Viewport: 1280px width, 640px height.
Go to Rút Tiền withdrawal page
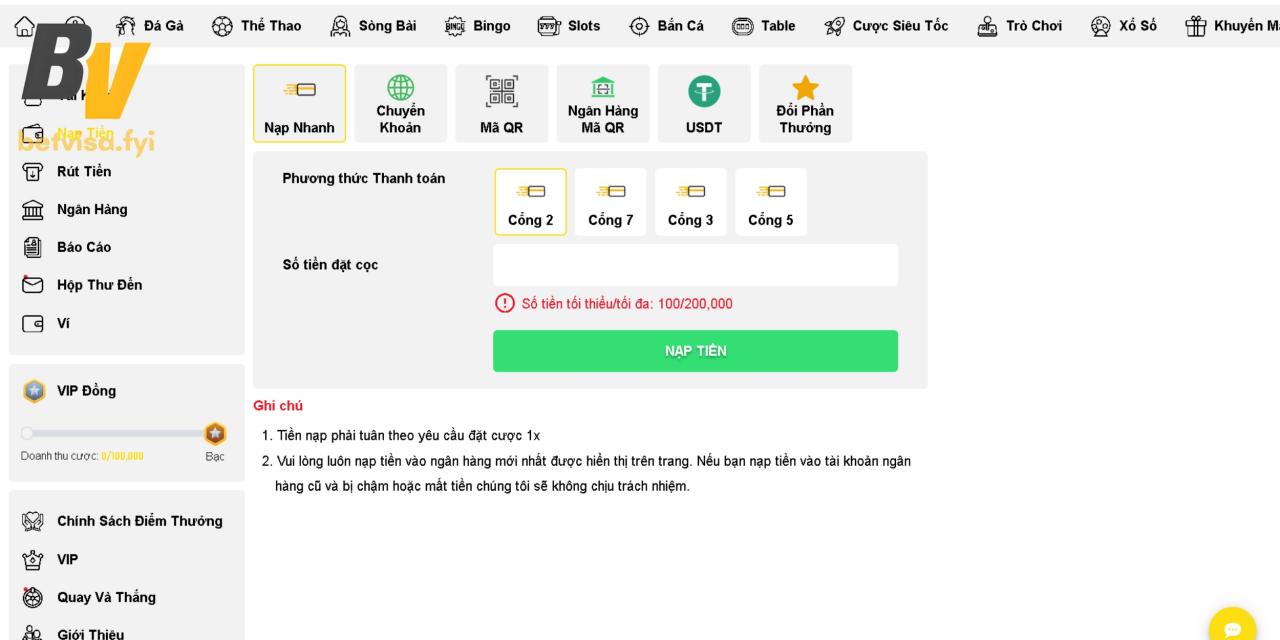84,171
